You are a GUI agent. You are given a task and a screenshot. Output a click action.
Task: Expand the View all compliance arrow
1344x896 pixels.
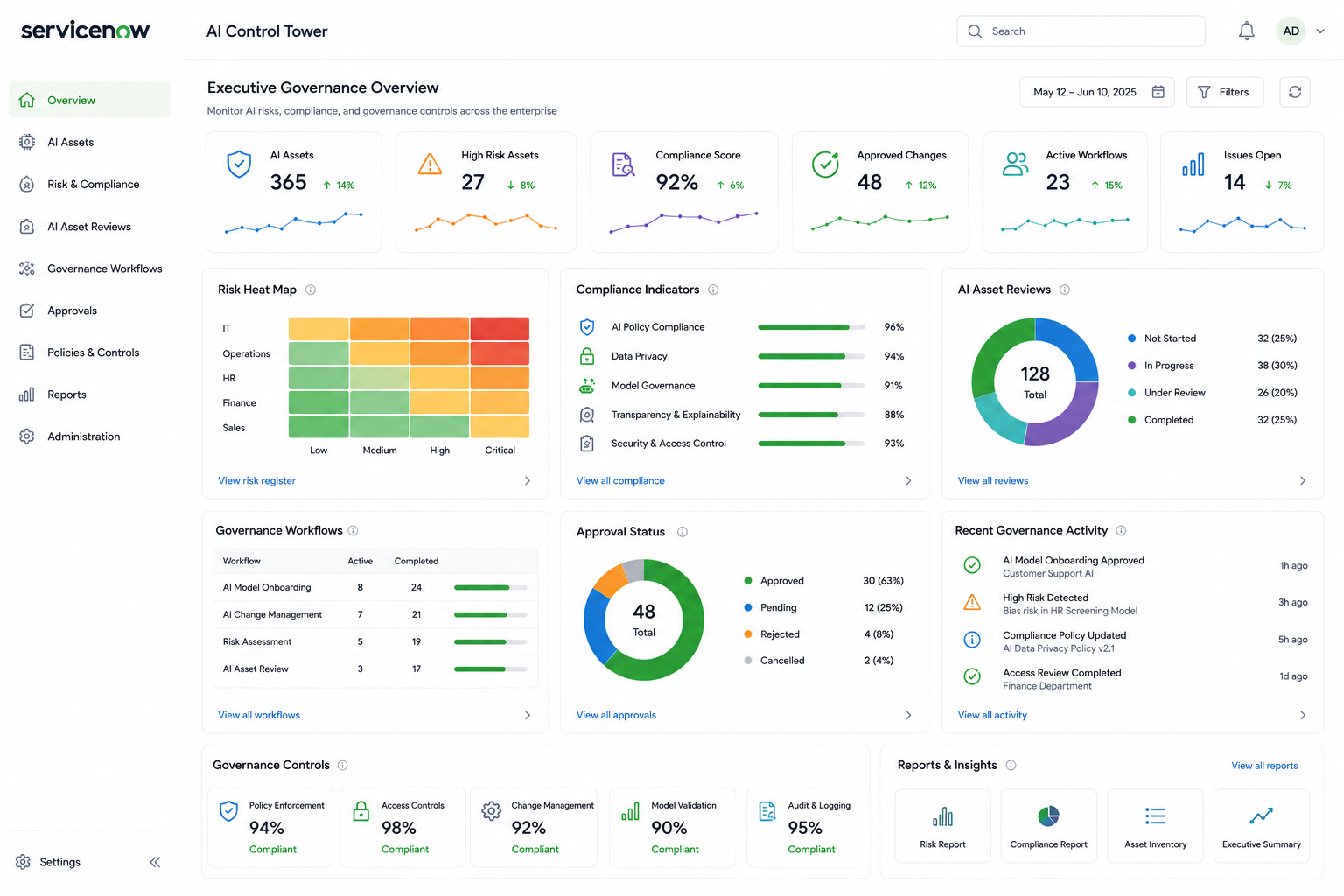908,481
